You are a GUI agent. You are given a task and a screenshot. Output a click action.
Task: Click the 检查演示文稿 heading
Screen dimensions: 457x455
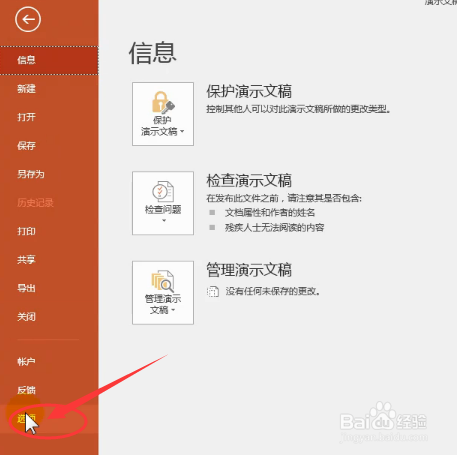point(249,181)
